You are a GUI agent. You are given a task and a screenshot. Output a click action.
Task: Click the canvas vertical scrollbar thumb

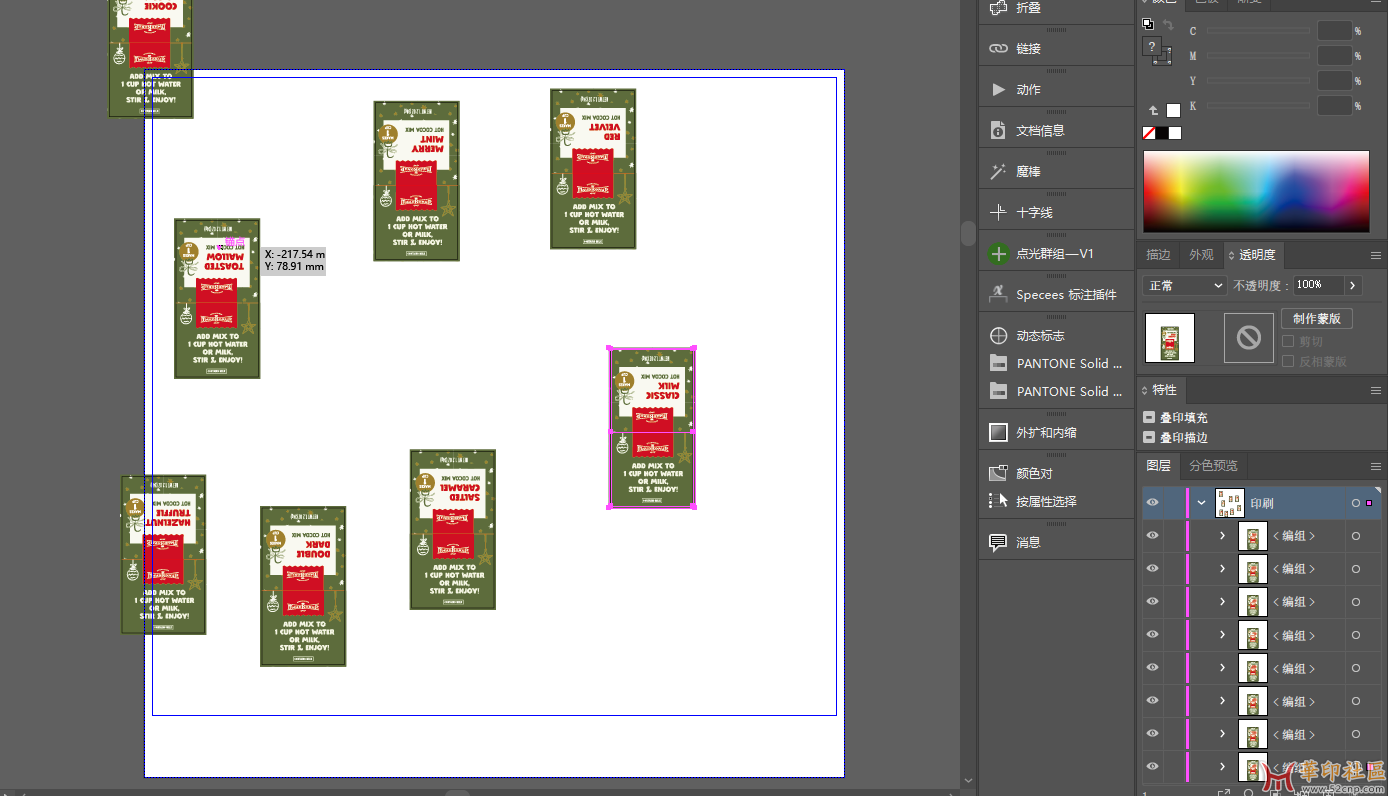(x=968, y=233)
